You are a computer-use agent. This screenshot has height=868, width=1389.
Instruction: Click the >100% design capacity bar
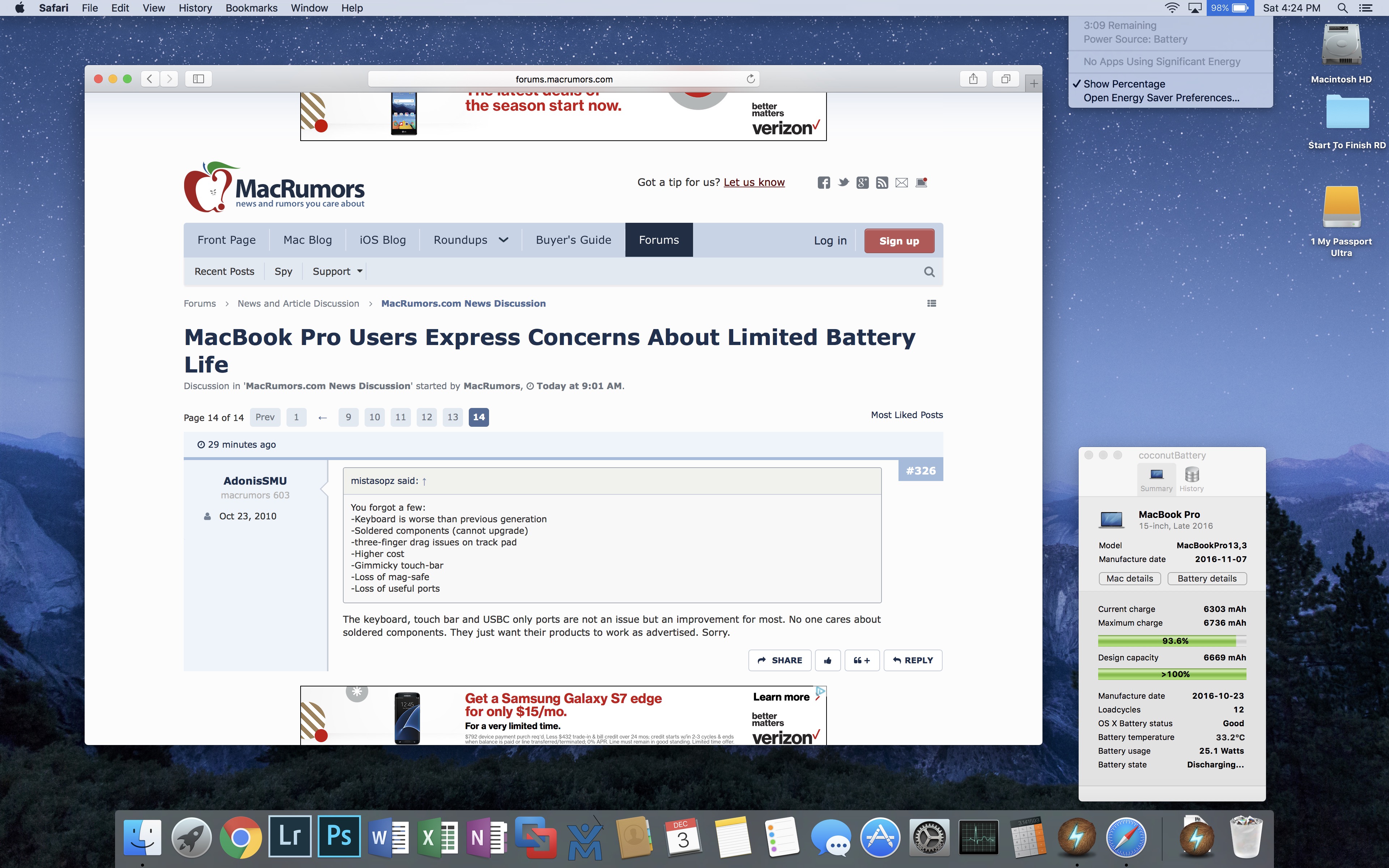coord(1172,675)
